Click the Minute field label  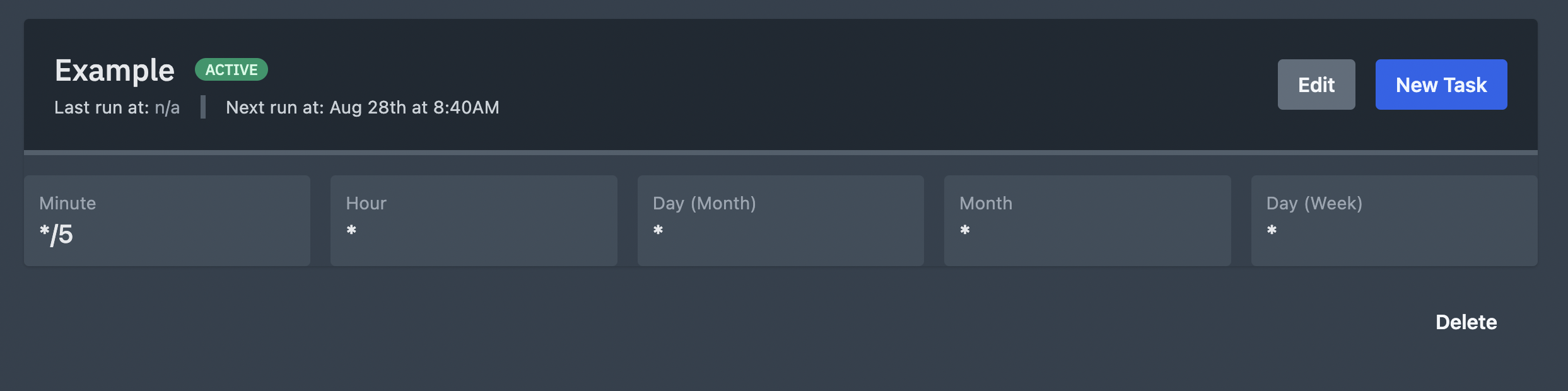(x=67, y=202)
